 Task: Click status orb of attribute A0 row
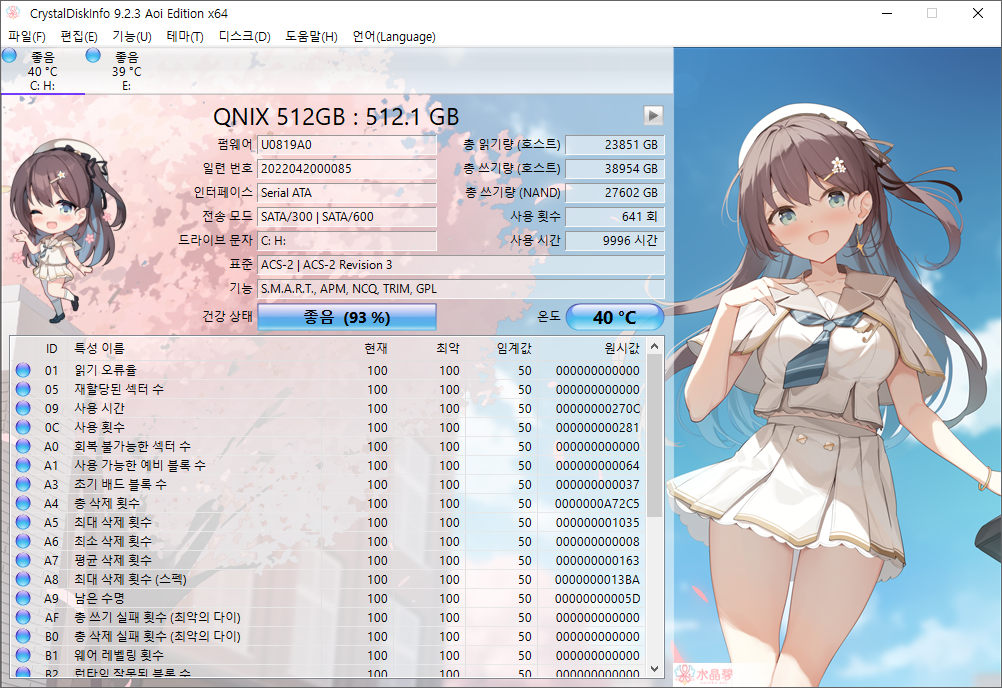tap(23, 446)
